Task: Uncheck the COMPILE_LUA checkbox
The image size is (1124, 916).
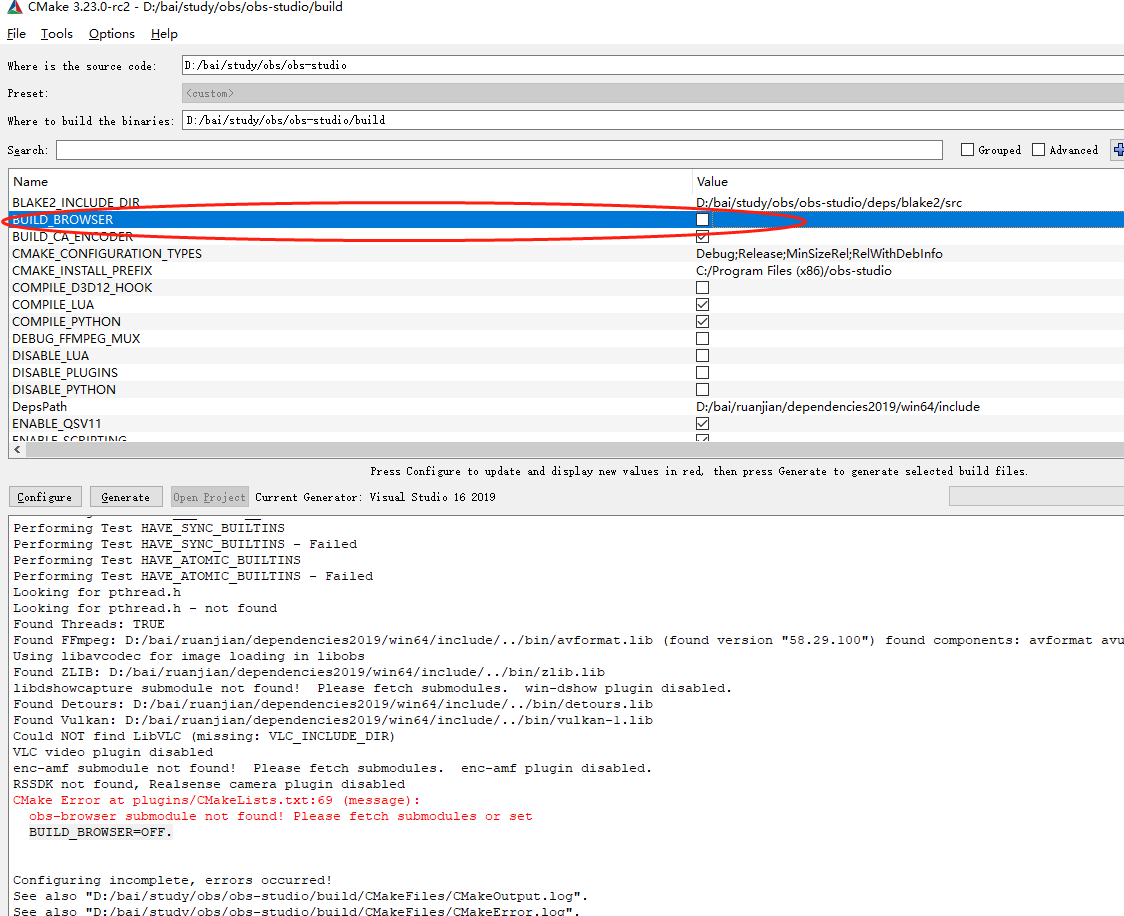Action: point(702,305)
